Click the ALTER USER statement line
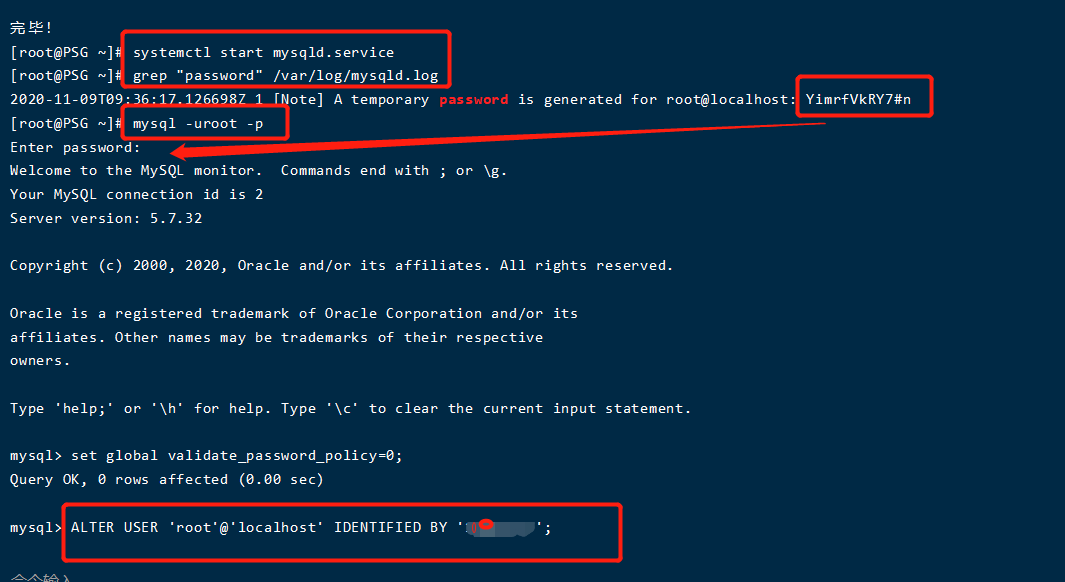Image resolution: width=1065 pixels, height=582 pixels. pyautogui.click(x=311, y=528)
